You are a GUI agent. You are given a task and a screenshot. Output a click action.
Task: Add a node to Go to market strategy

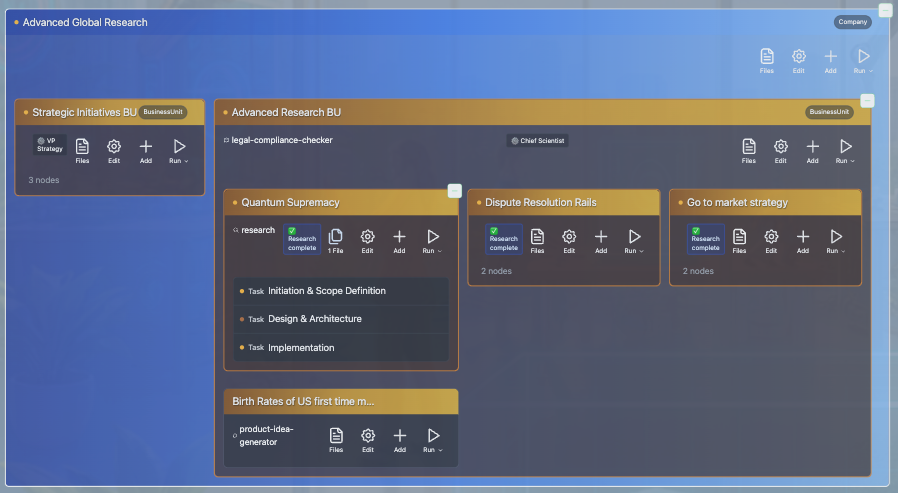tap(803, 241)
